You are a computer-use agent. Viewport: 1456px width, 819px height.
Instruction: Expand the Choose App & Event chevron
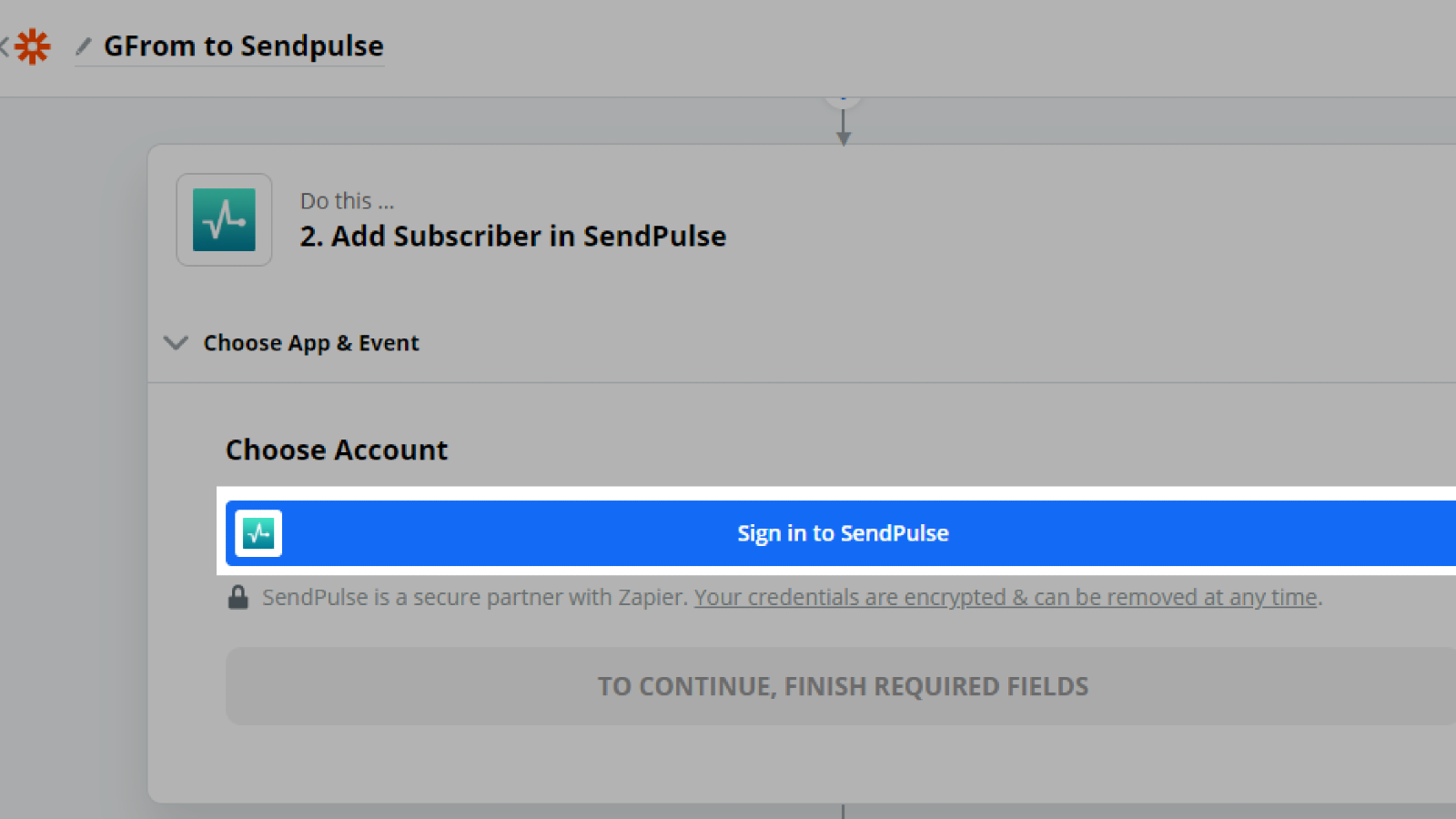click(x=176, y=343)
